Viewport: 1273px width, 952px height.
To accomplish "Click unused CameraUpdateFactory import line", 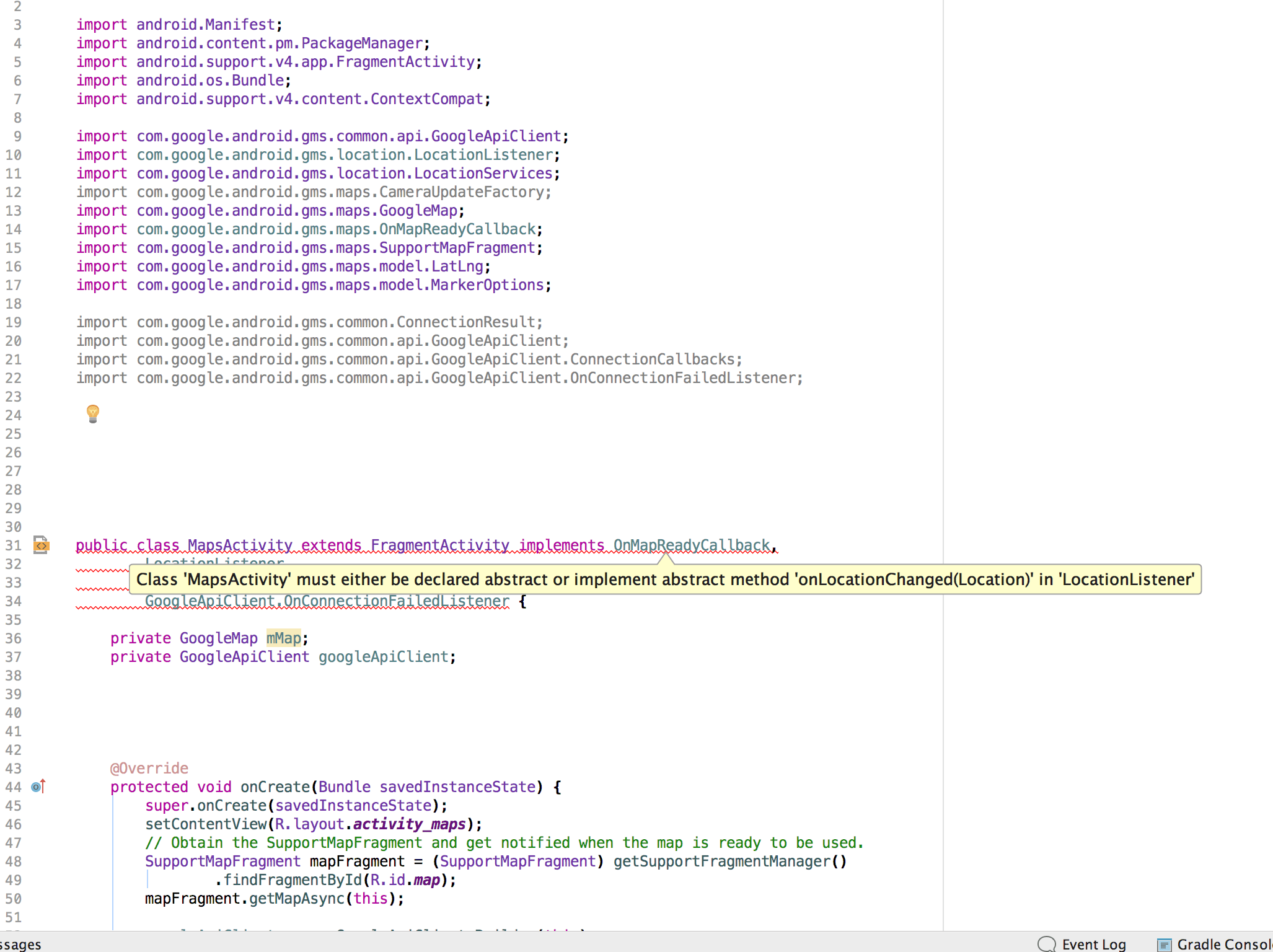I will pos(314,192).
